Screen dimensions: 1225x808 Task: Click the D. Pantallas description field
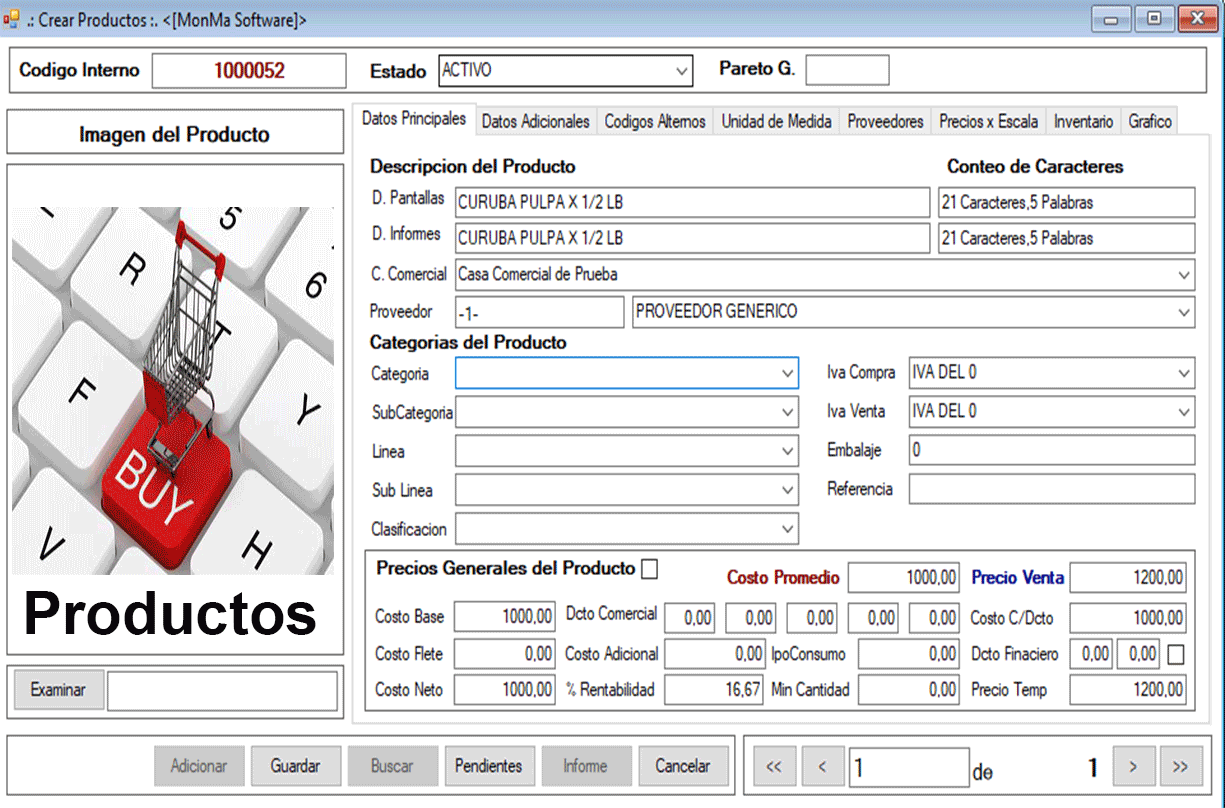[692, 202]
